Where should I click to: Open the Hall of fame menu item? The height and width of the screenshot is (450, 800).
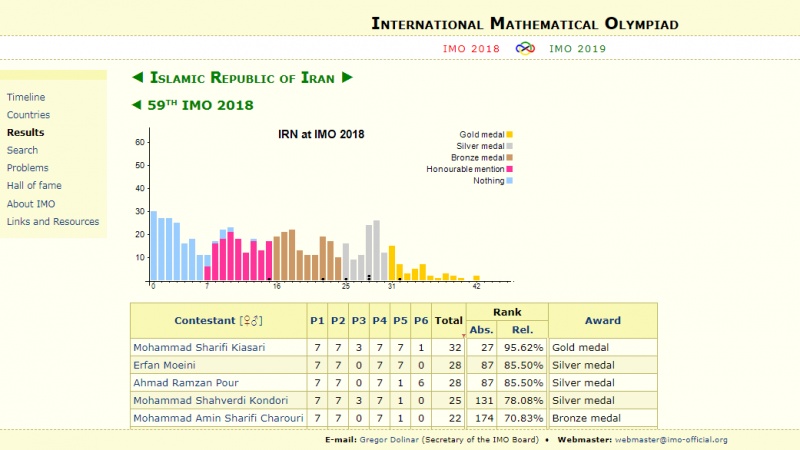click(x=34, y=185)
